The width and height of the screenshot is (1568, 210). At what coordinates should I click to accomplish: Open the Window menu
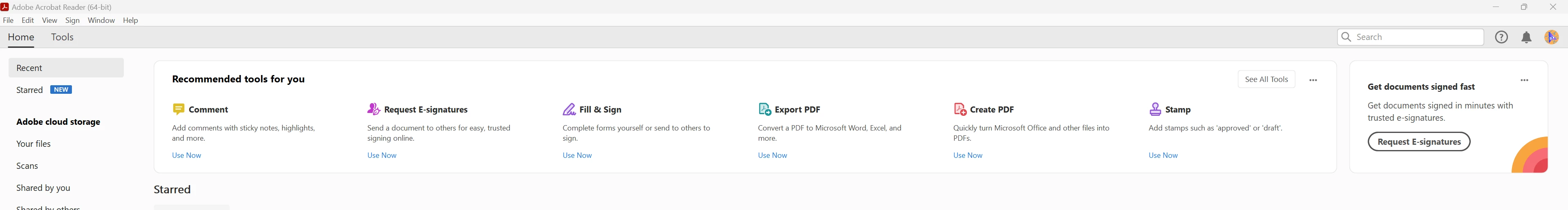click(101, 20)
